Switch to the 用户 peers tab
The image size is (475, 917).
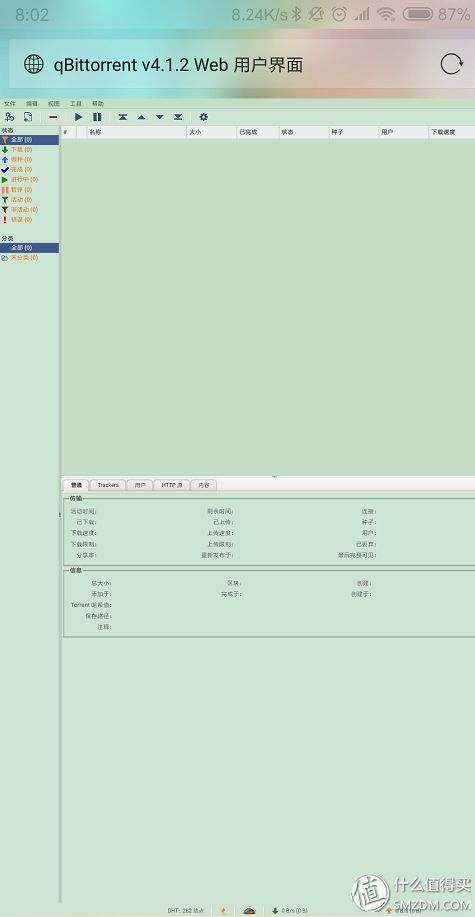tap(140, 485)
